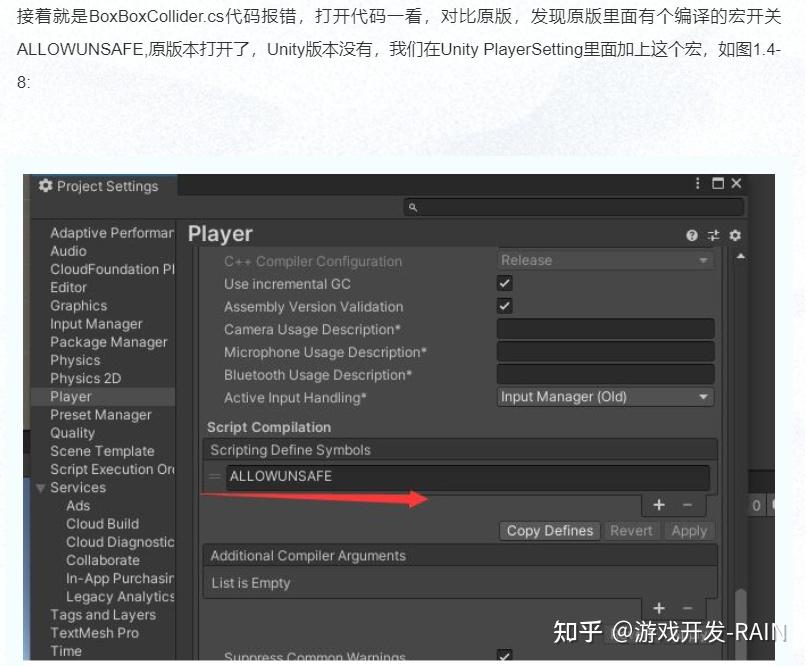
Task: Open the Player settings help icon
Action: (x=691, y=235)
